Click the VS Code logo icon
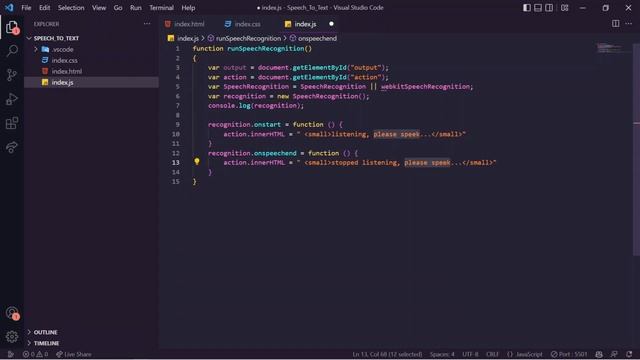Image resolution: width=640 pixels, height=360 pixels. (9, 7)
